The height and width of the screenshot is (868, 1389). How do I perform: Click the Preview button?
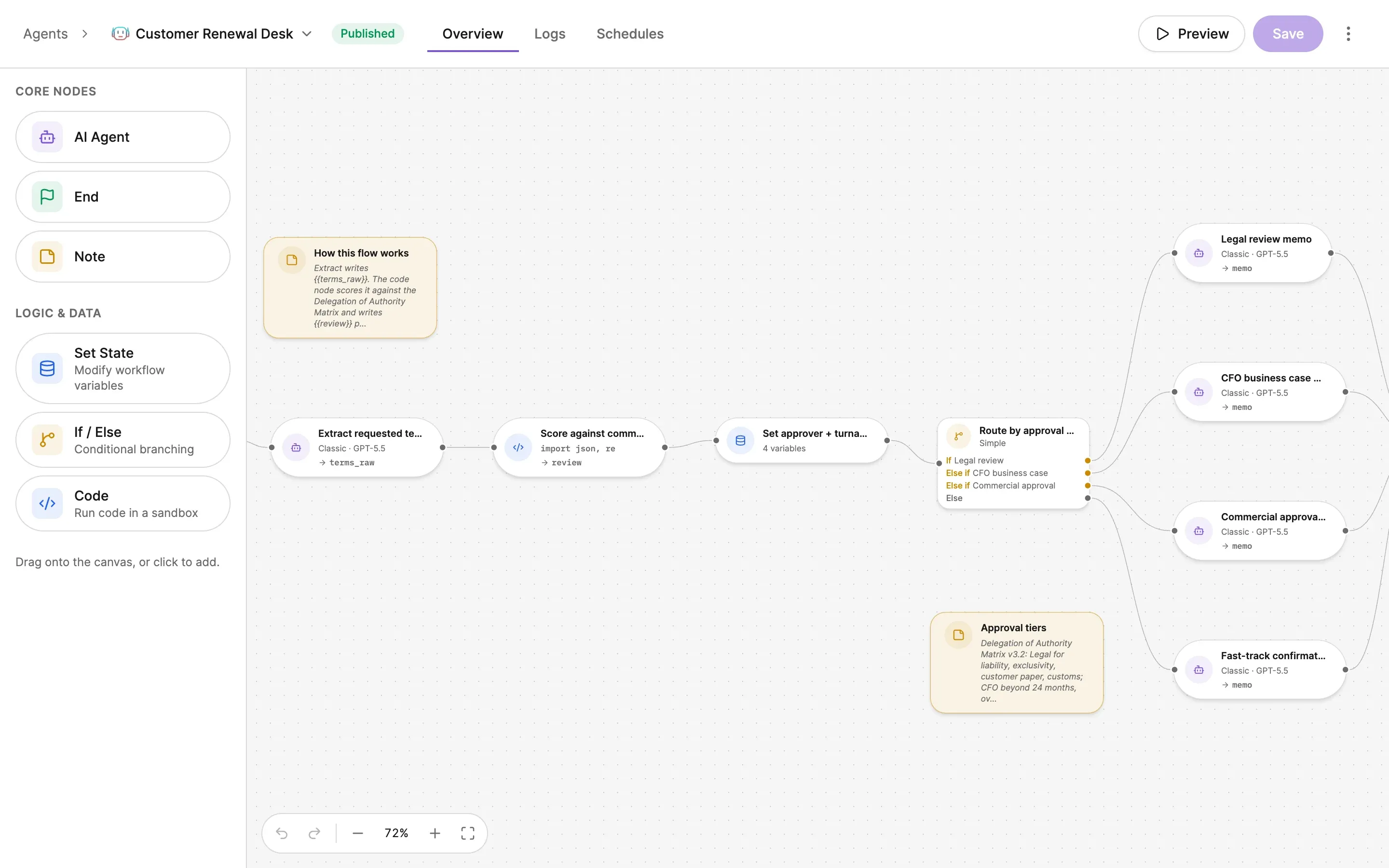coord(1192,34)
